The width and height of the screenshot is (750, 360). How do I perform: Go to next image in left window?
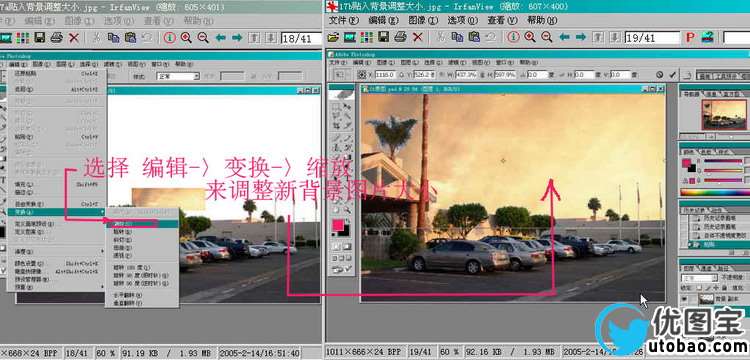(237, 38)
